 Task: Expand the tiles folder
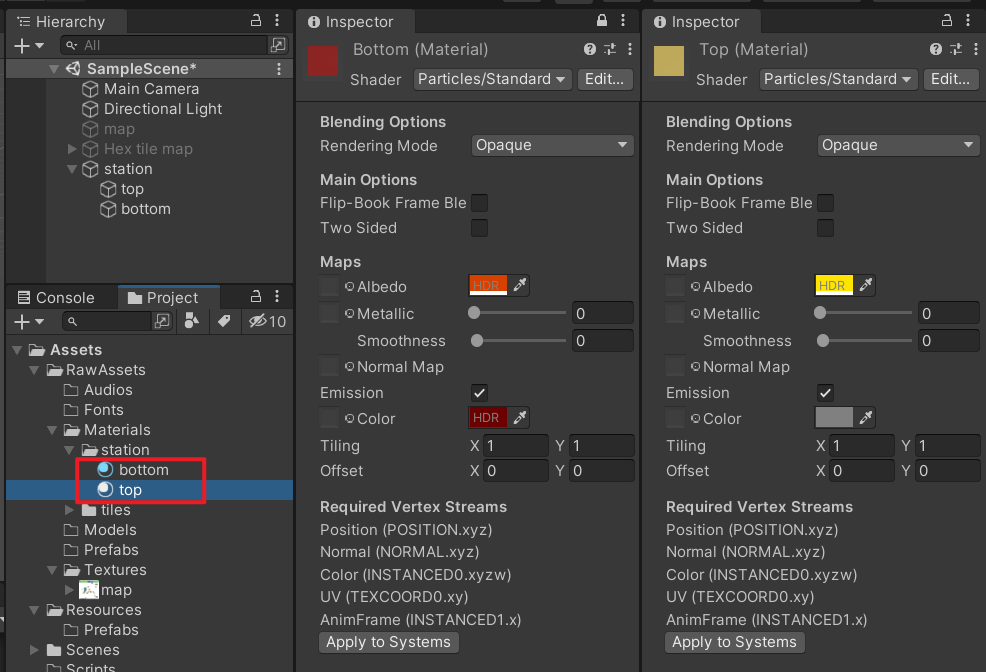(x=70, y=510)
